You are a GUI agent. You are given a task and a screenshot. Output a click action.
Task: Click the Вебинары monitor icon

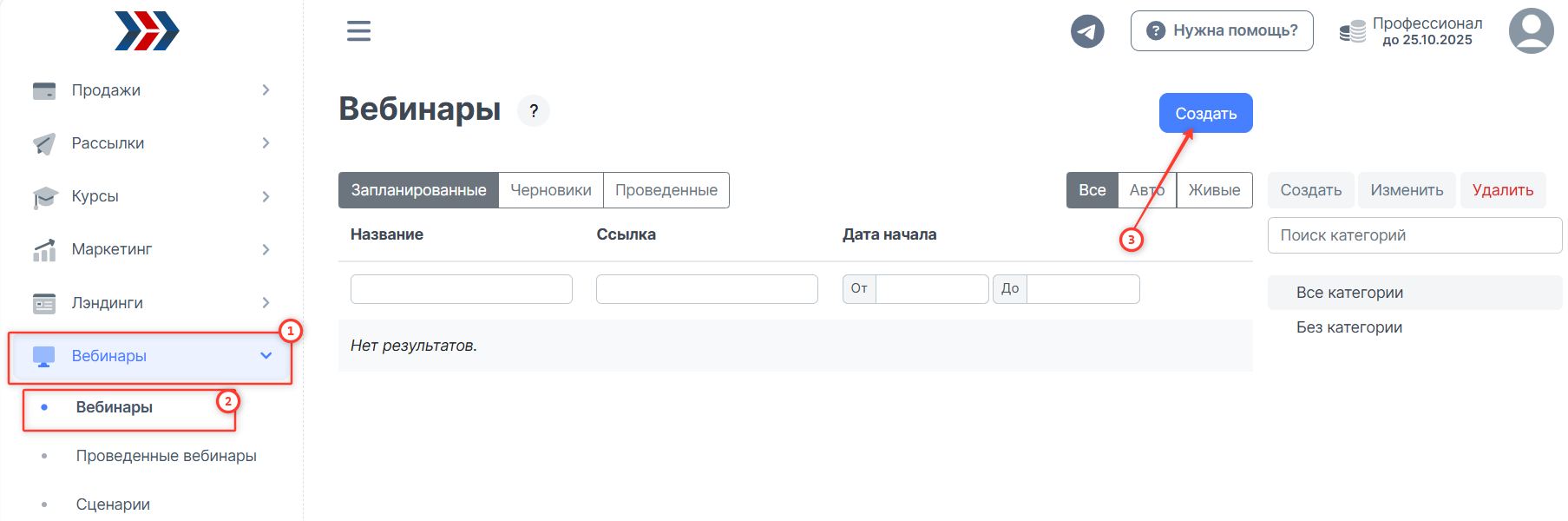pos(43,355)
